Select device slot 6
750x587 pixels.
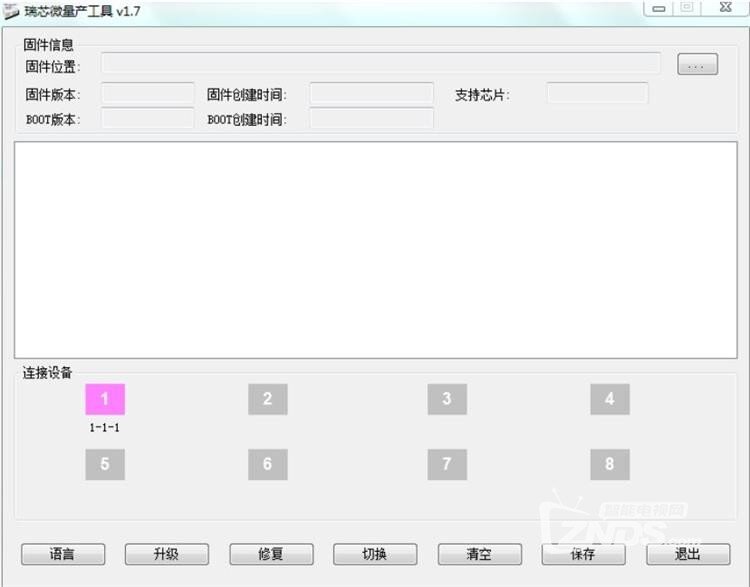coord(268,464)
